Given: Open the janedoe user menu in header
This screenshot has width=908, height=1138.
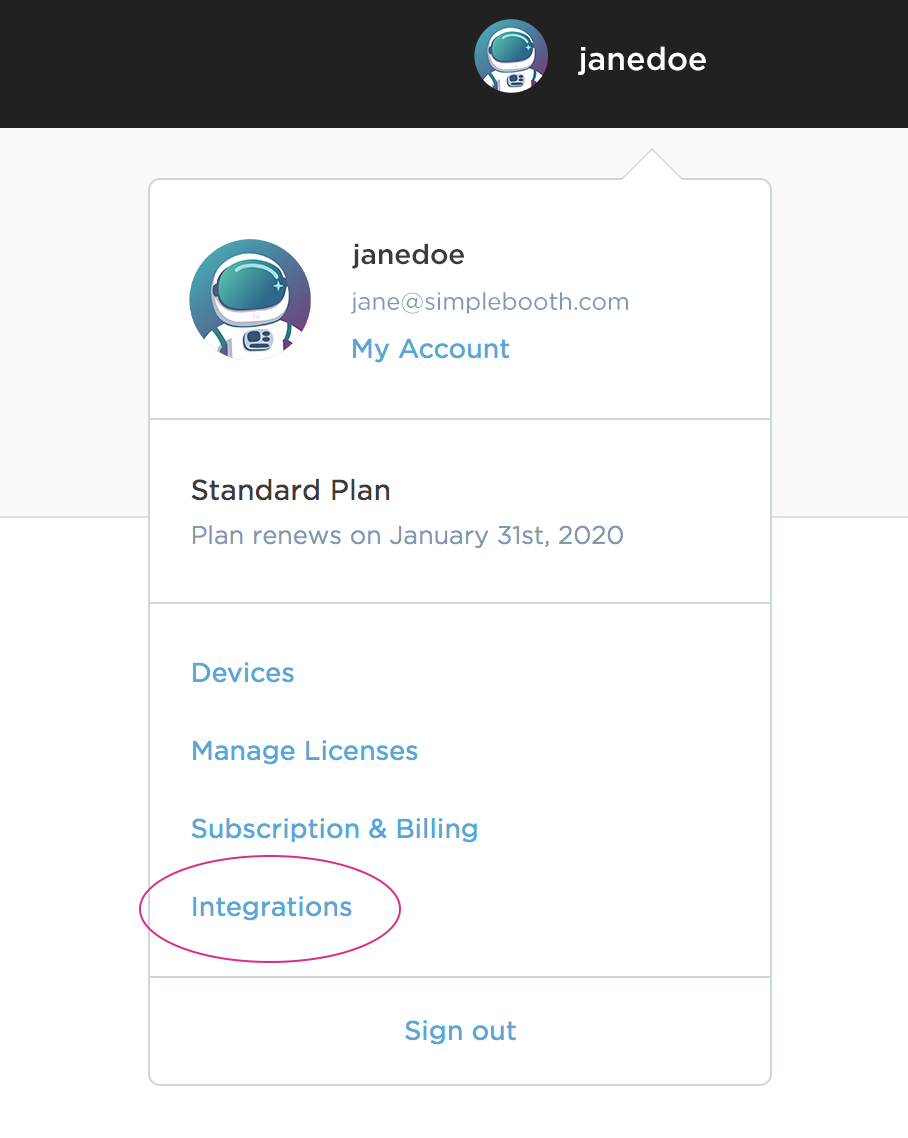Looking at the screenshot, I should (x=641, y=60).
